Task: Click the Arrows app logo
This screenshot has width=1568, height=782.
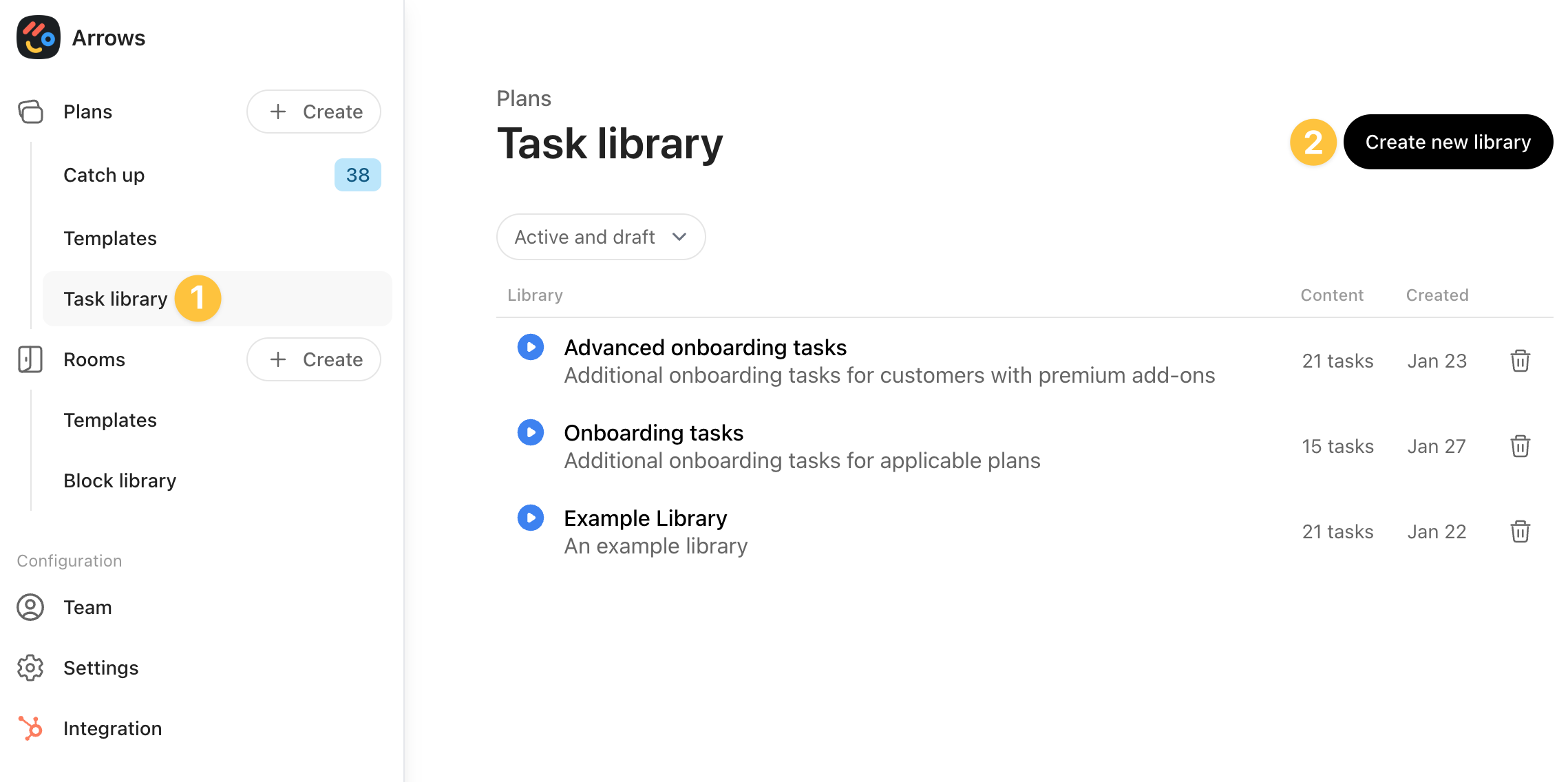Action: (39, 37)
